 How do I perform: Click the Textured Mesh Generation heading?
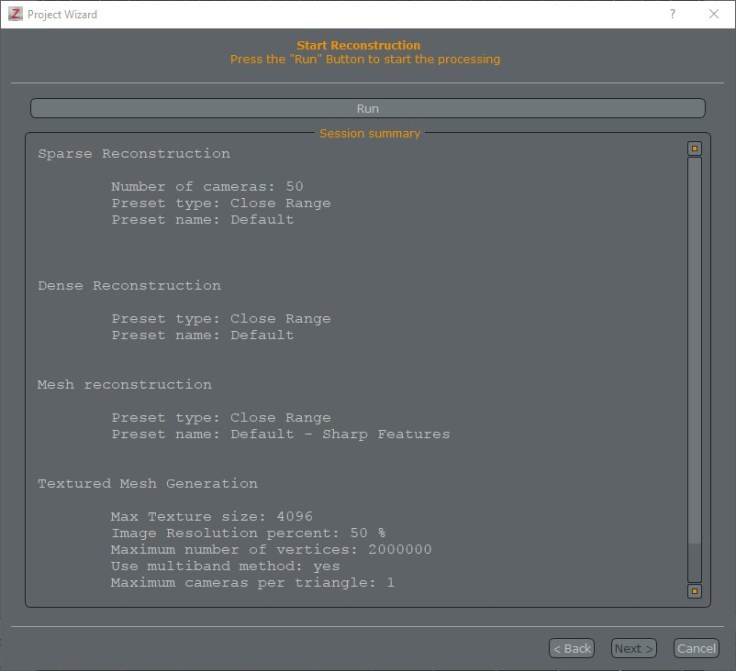click(147, 483)
